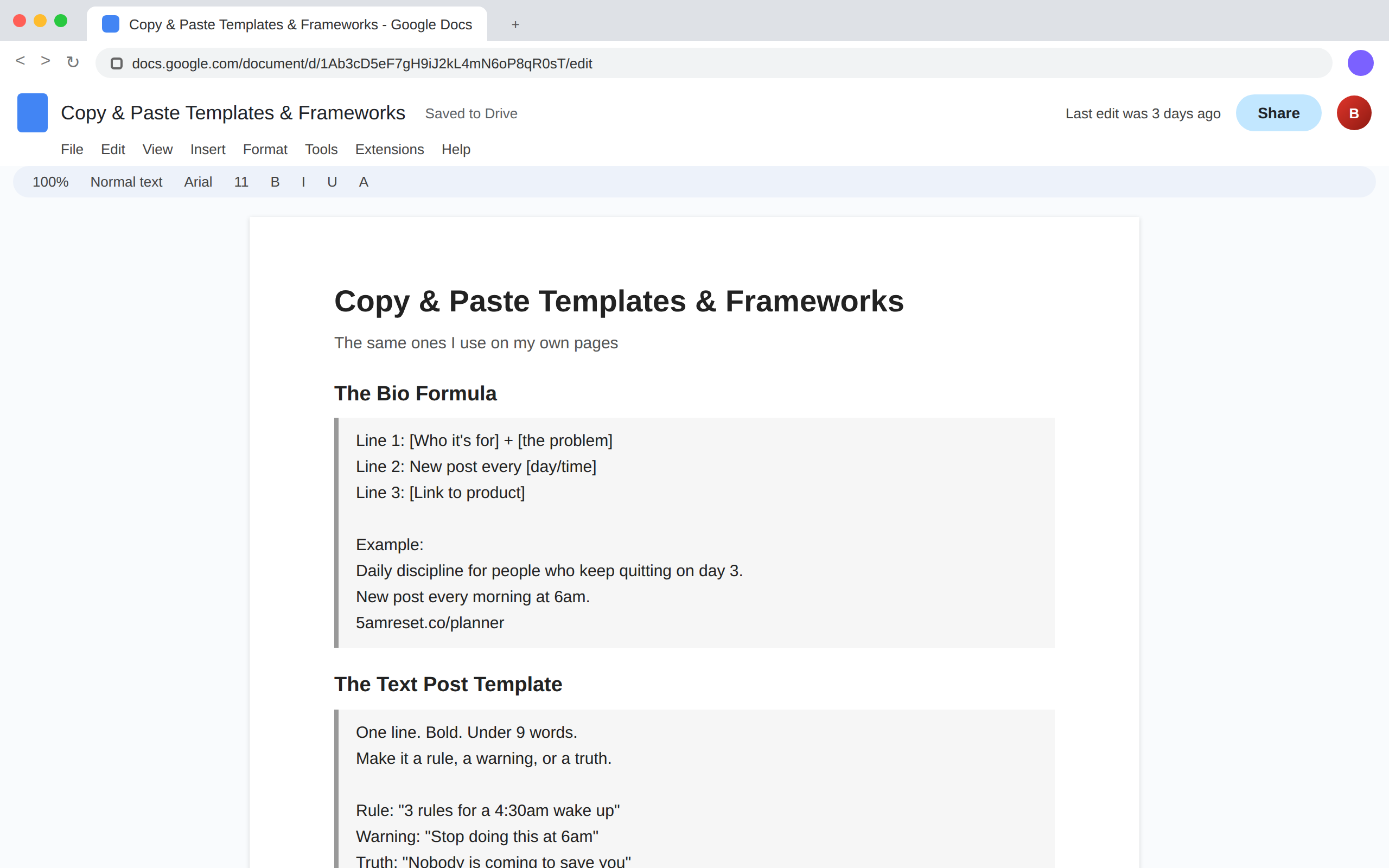Click the text "5amreset.co/planner"
This screenshot has width=1389, height=868.
(x=430, y=623)
